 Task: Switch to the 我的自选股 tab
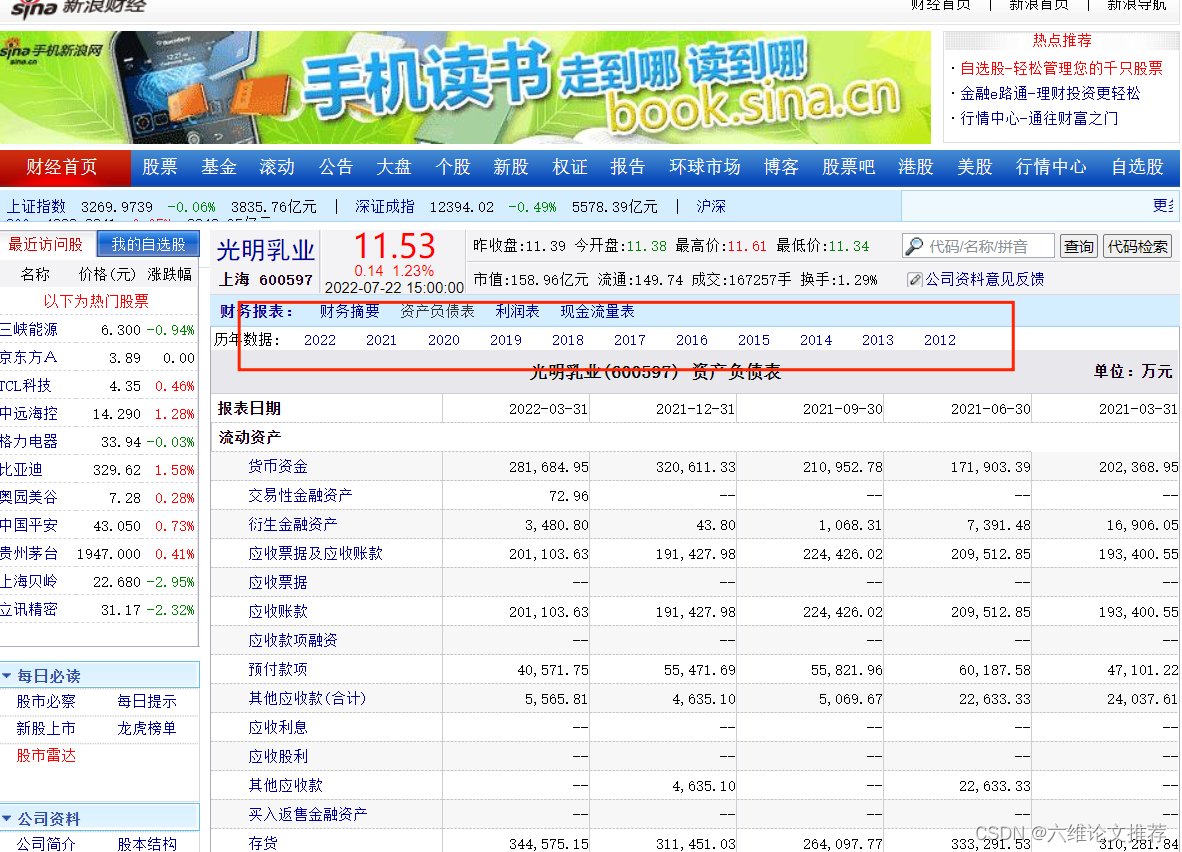(x=149, y=244)
